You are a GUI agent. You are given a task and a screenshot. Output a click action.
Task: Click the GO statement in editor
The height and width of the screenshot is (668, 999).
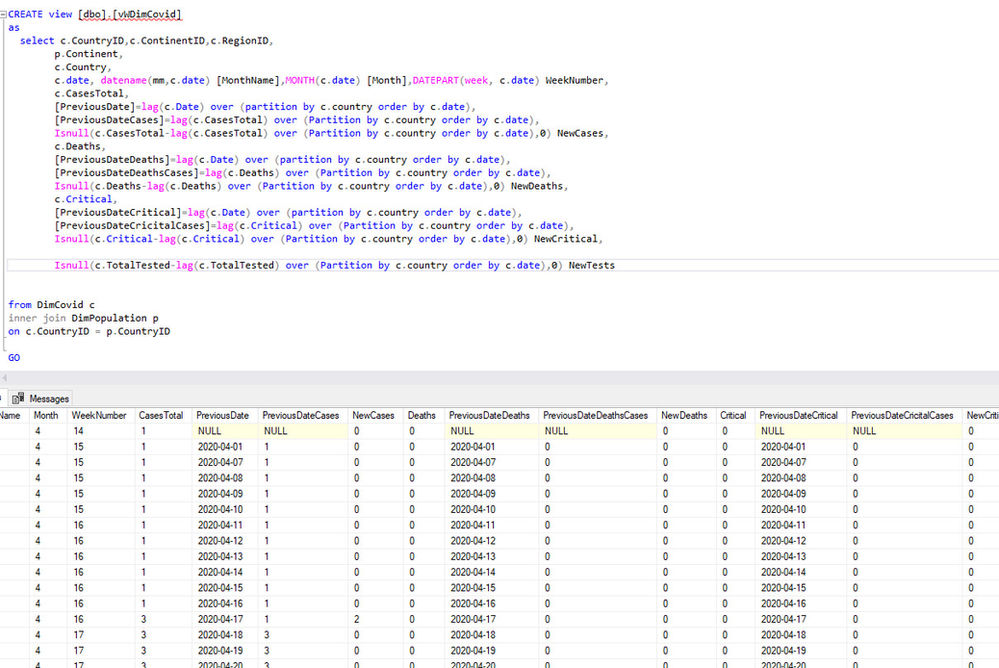pos(14,357)
